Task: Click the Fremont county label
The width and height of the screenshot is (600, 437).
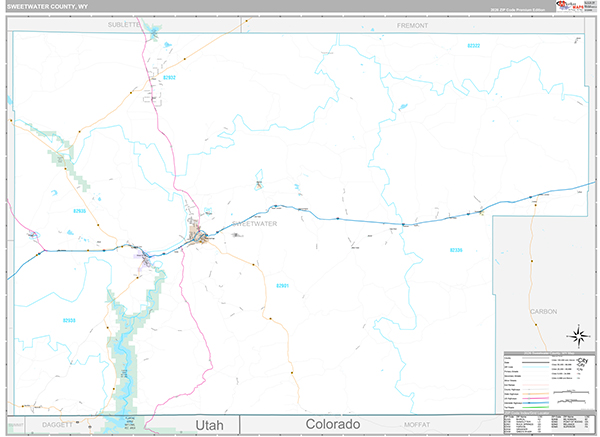Action: coord(412,23)
